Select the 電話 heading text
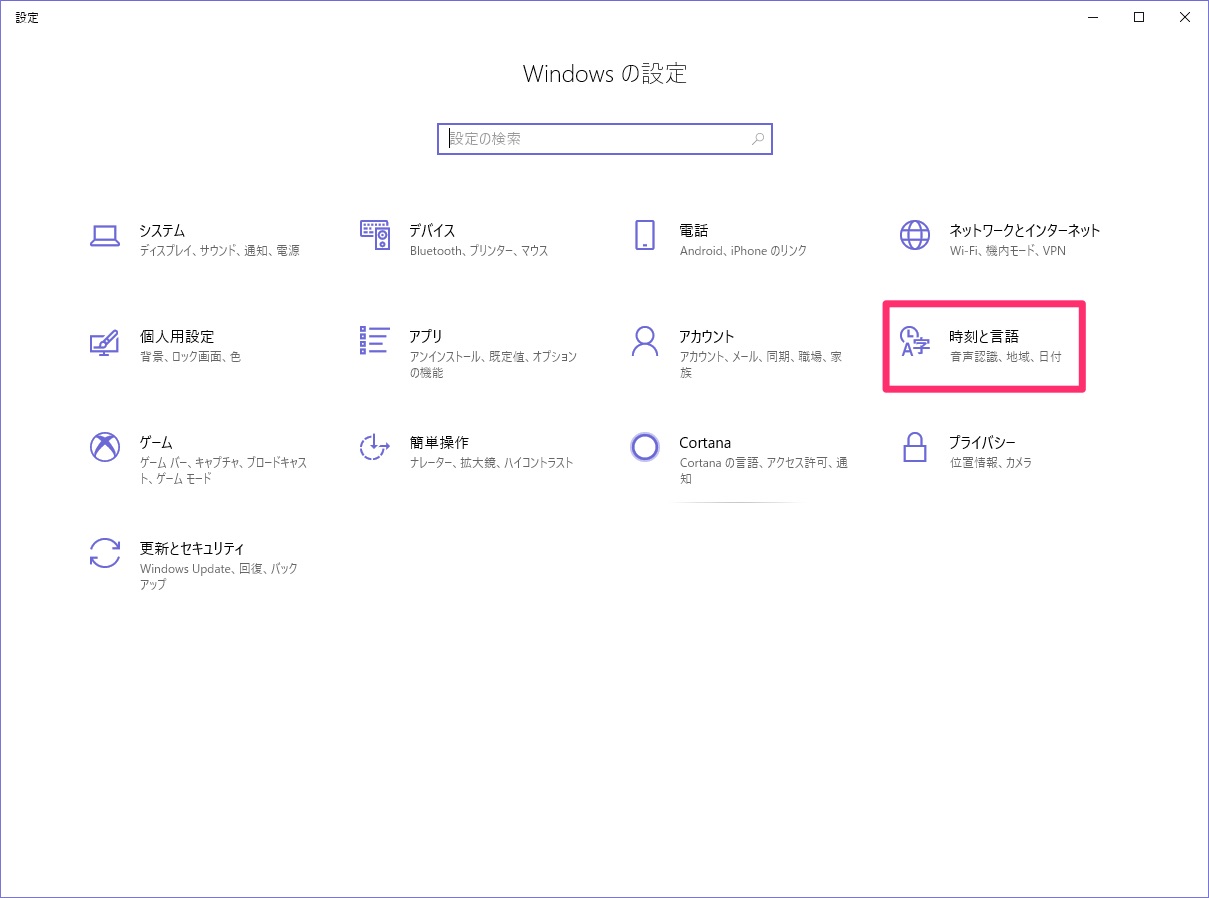1209x898 pixels. [694, 230]
